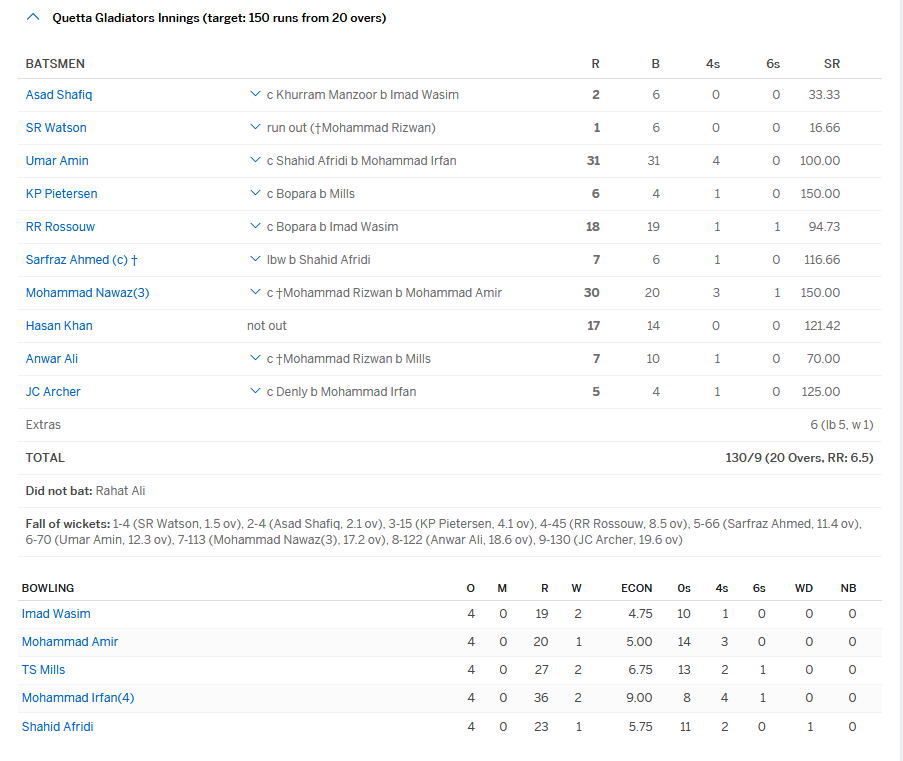Expand RR Rossouw's dismissal details
Image resolution: width=903 pixels, height=761 pixels.
click(255, 226)
